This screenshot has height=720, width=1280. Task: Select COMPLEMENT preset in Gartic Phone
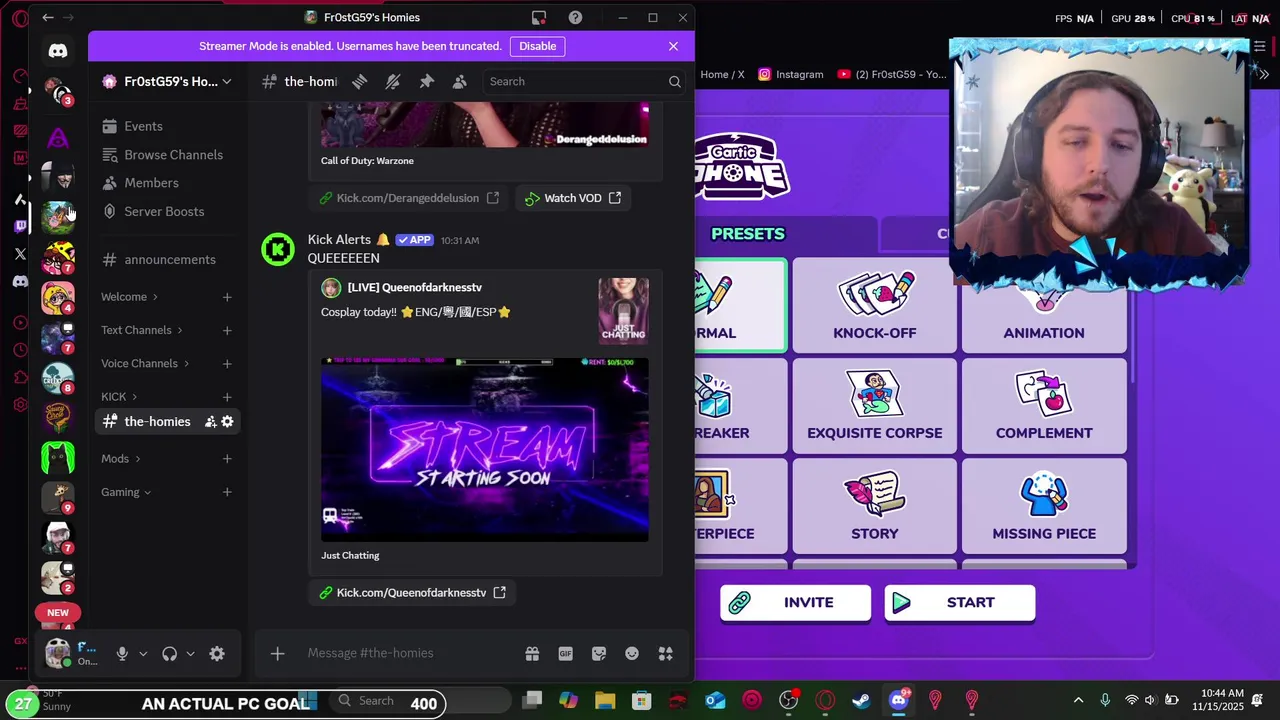click(1044, 406)
